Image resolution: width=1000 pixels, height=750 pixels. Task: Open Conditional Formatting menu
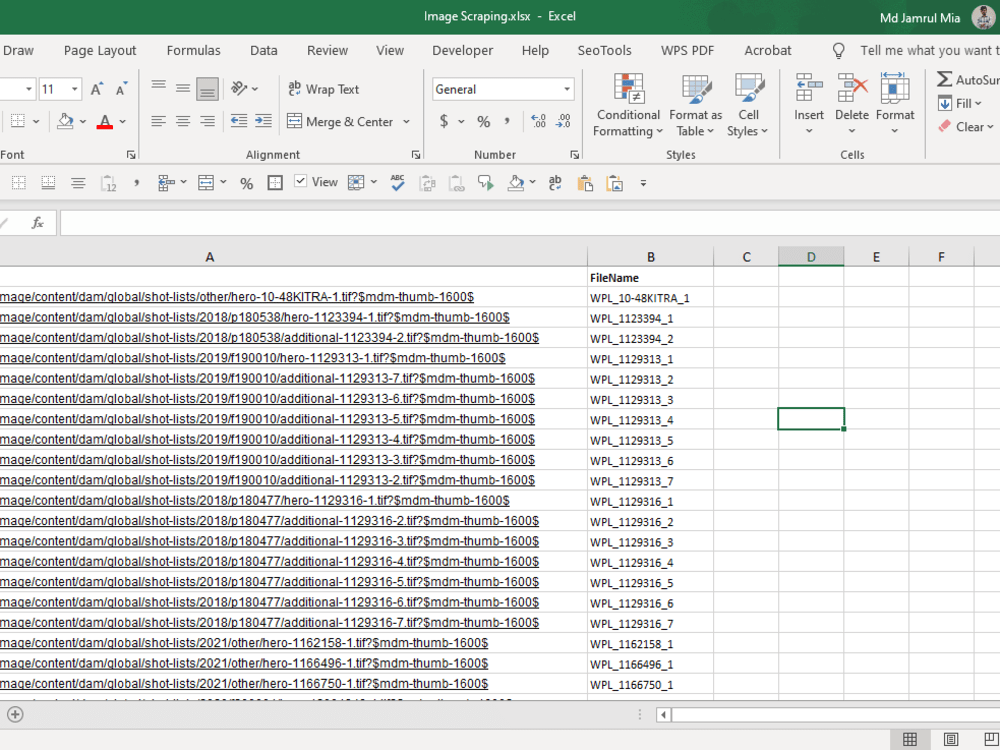(x=628, y=105)
